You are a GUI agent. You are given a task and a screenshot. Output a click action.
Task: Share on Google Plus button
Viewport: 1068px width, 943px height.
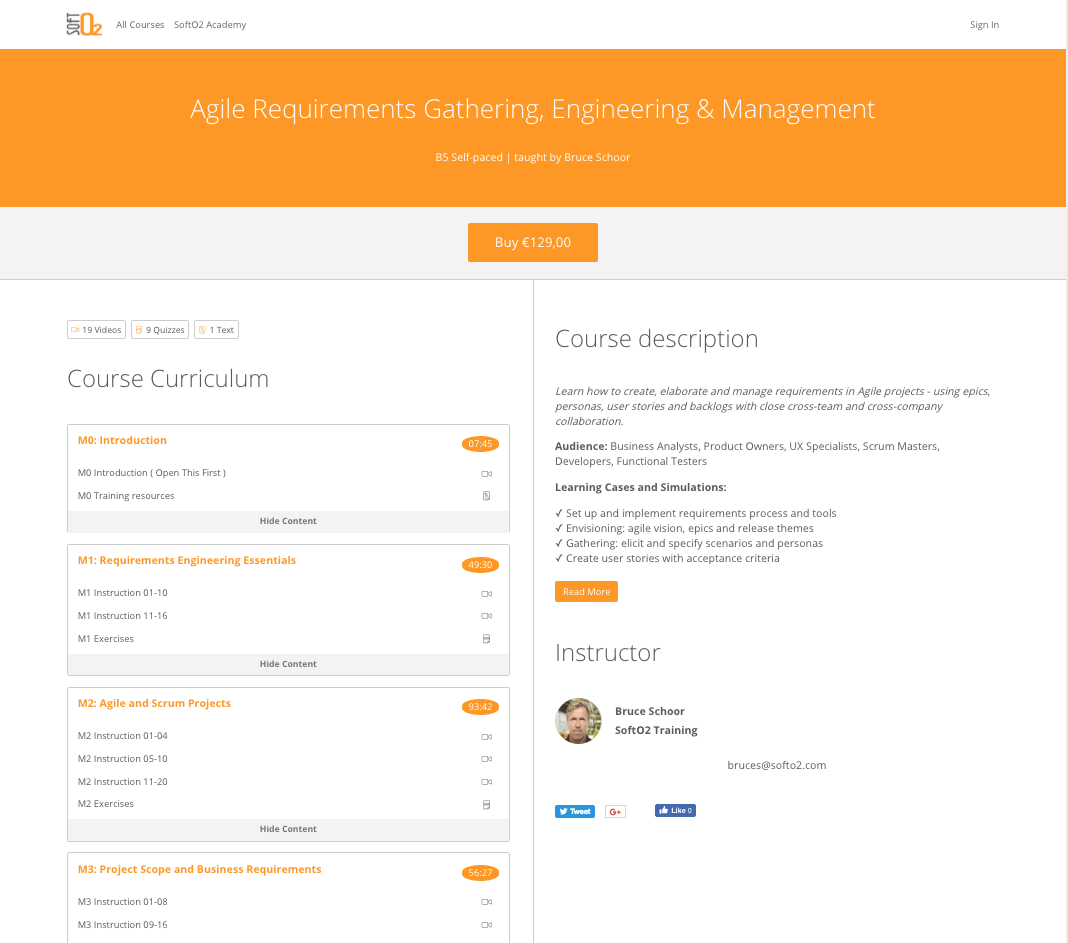[x=615, y=811]
